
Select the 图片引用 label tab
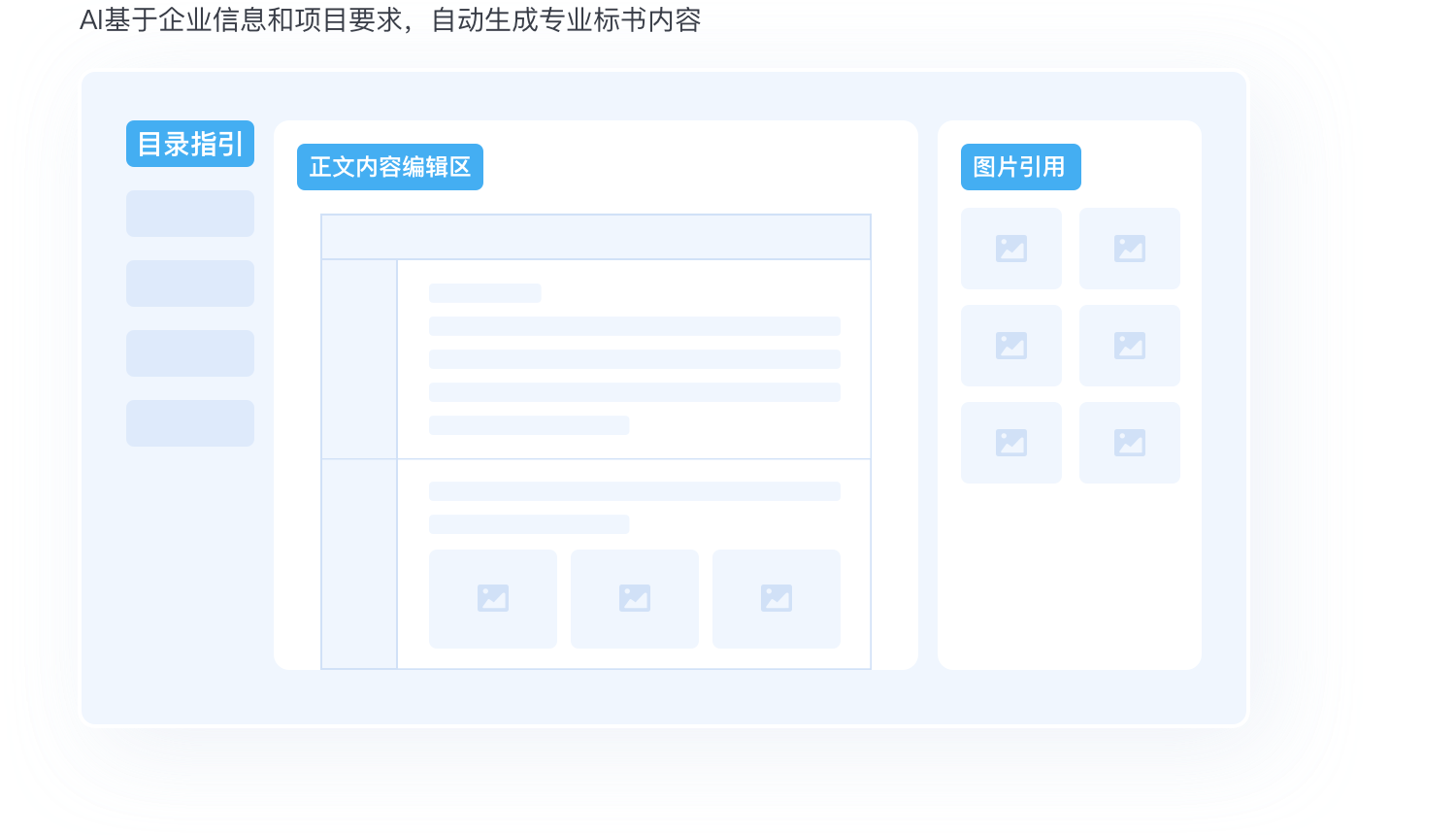(1020, 167)
